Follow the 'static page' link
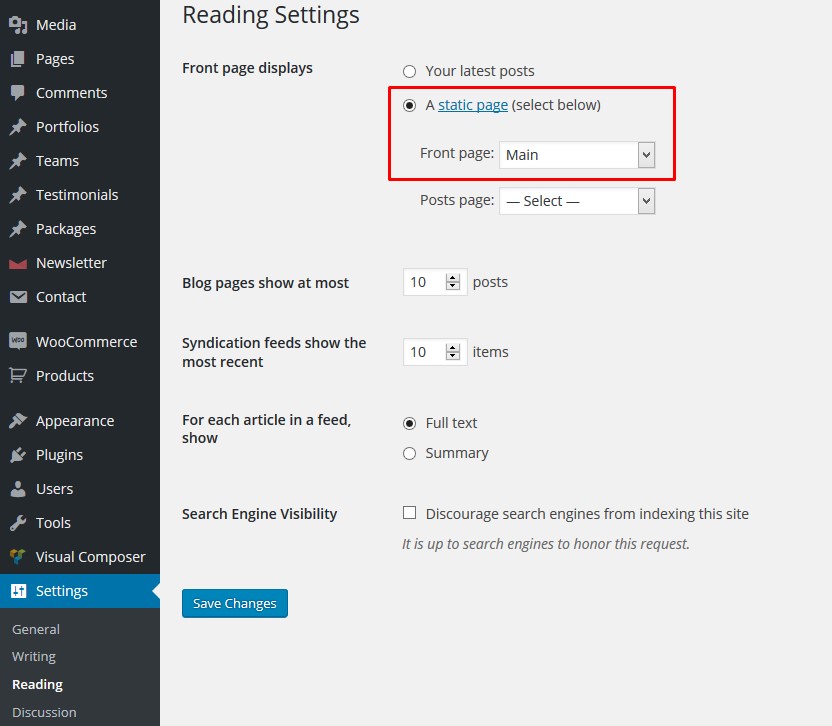The image size is (832, 726). (x=473, y=105)
